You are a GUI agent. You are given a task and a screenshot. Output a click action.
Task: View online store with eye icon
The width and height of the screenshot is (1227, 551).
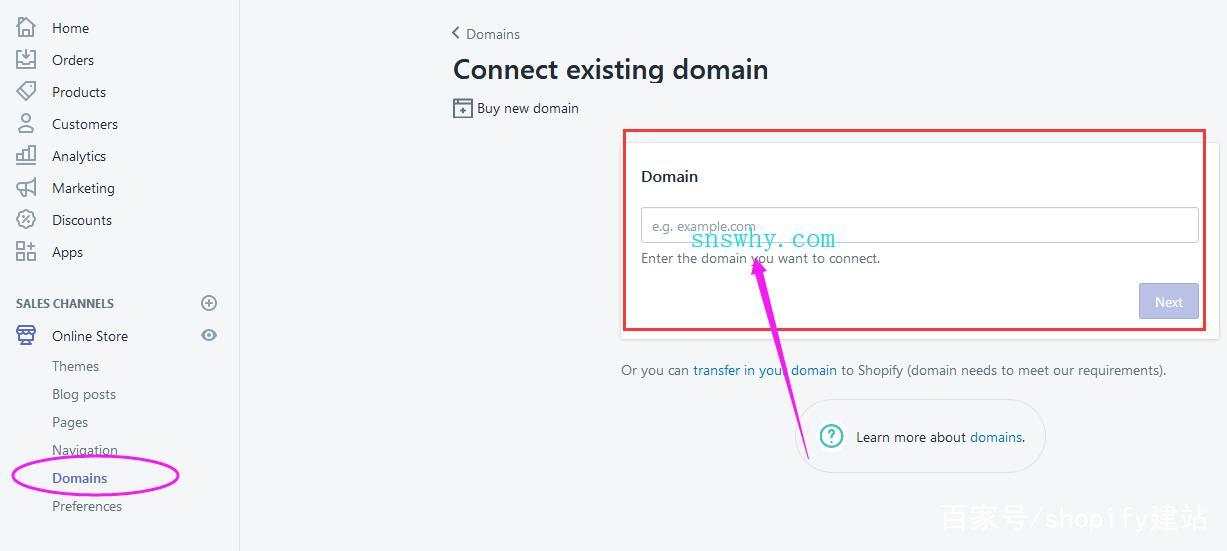[x=209, y=335]
